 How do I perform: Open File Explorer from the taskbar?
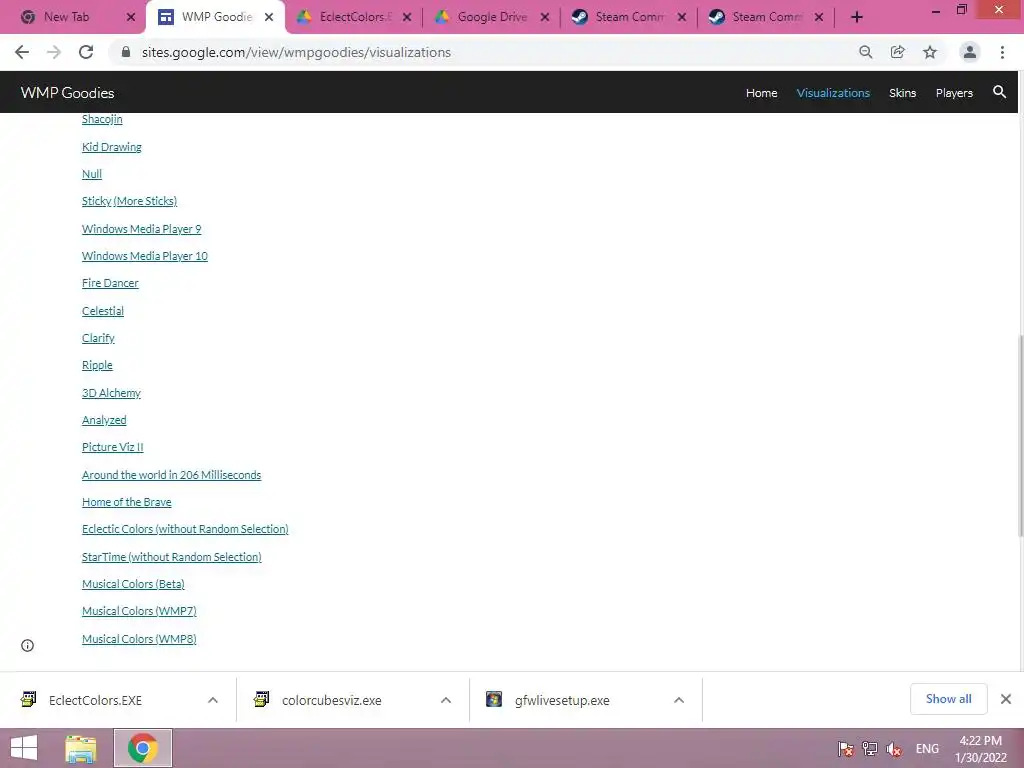coord(80,748)
